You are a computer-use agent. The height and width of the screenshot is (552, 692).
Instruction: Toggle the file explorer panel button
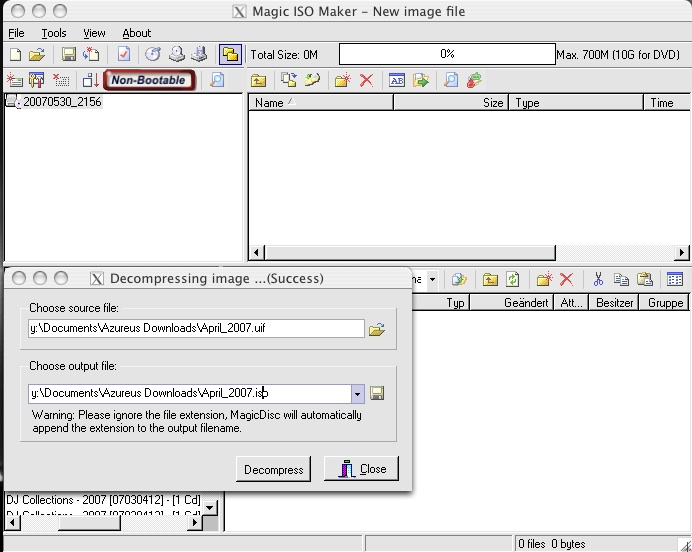click(x=230, y=54)
